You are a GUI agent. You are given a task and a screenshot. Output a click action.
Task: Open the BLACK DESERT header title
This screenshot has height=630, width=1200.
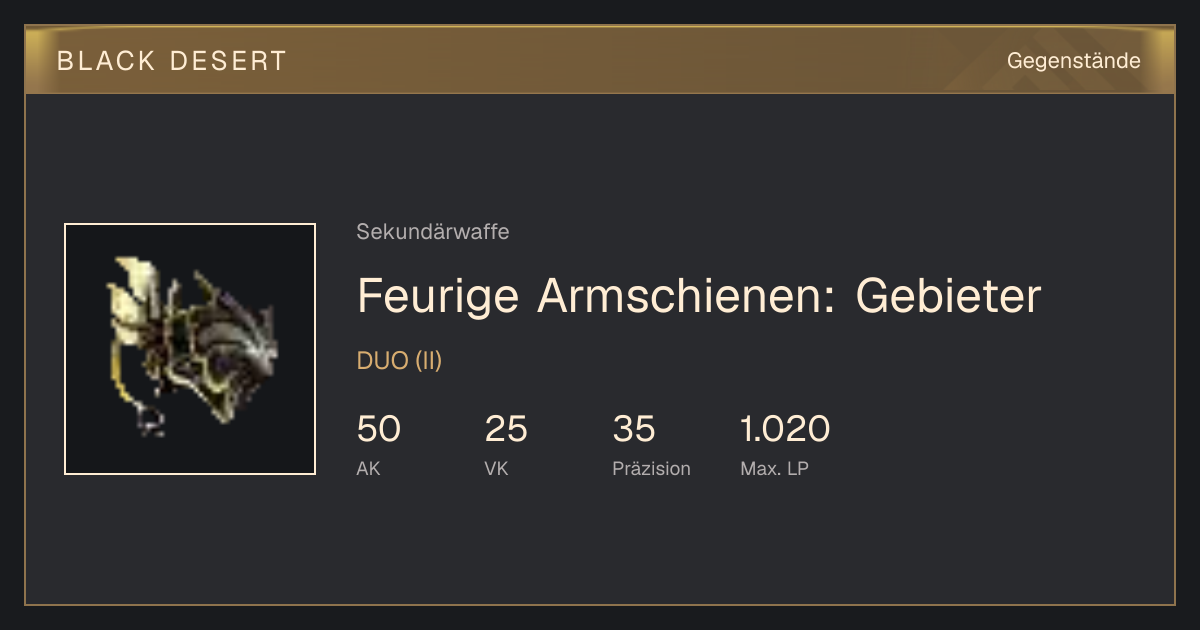[172, 61]
